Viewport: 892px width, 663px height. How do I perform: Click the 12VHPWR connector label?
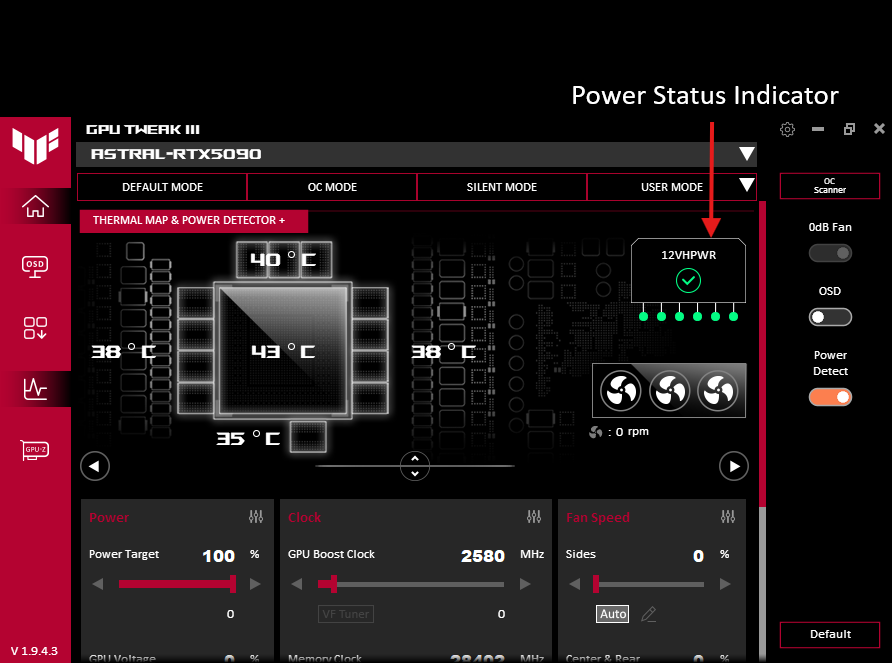click(x=688, y=255)
